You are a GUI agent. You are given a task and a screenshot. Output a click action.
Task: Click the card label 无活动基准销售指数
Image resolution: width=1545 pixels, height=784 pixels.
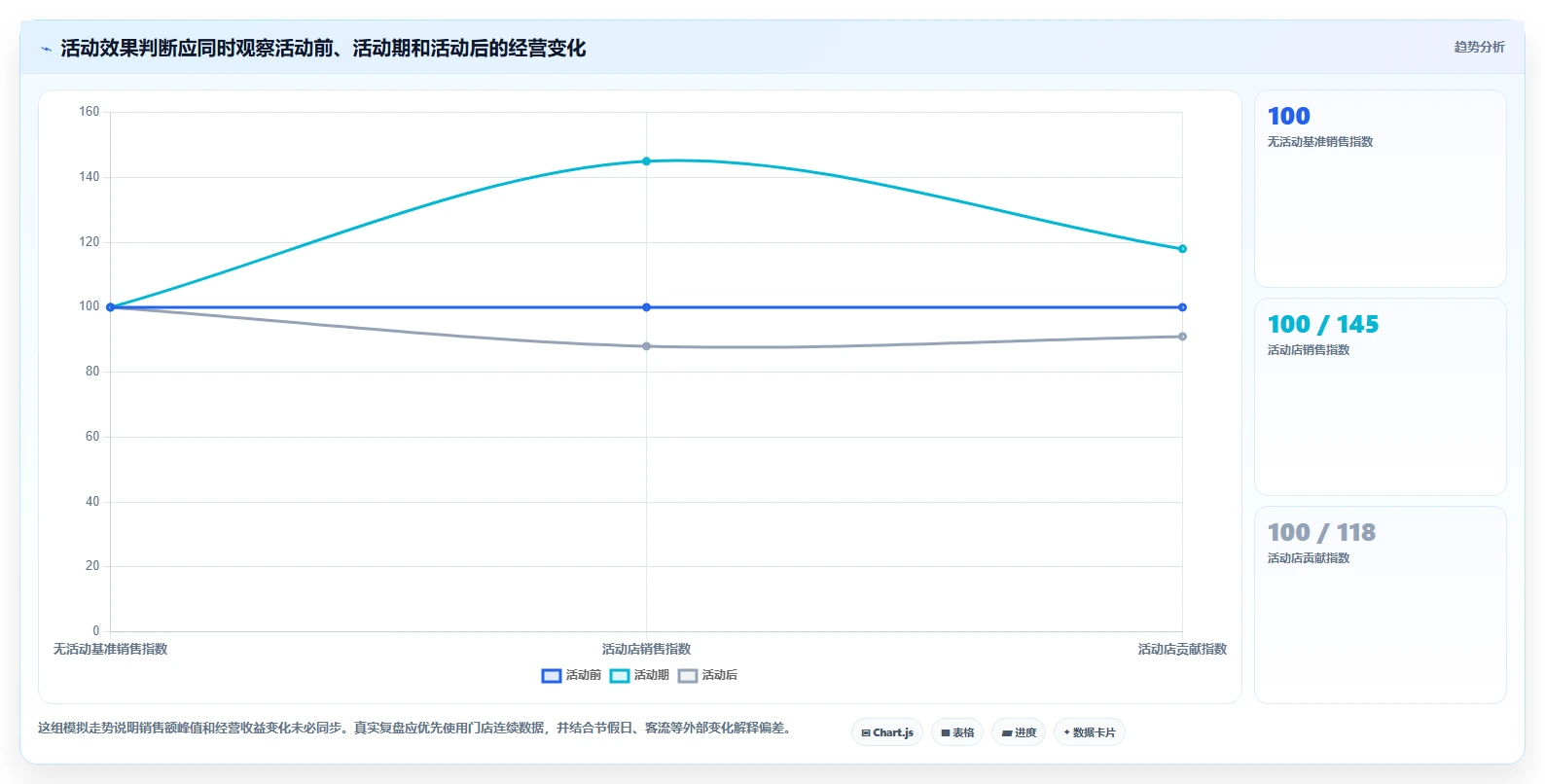point(1319,142)
